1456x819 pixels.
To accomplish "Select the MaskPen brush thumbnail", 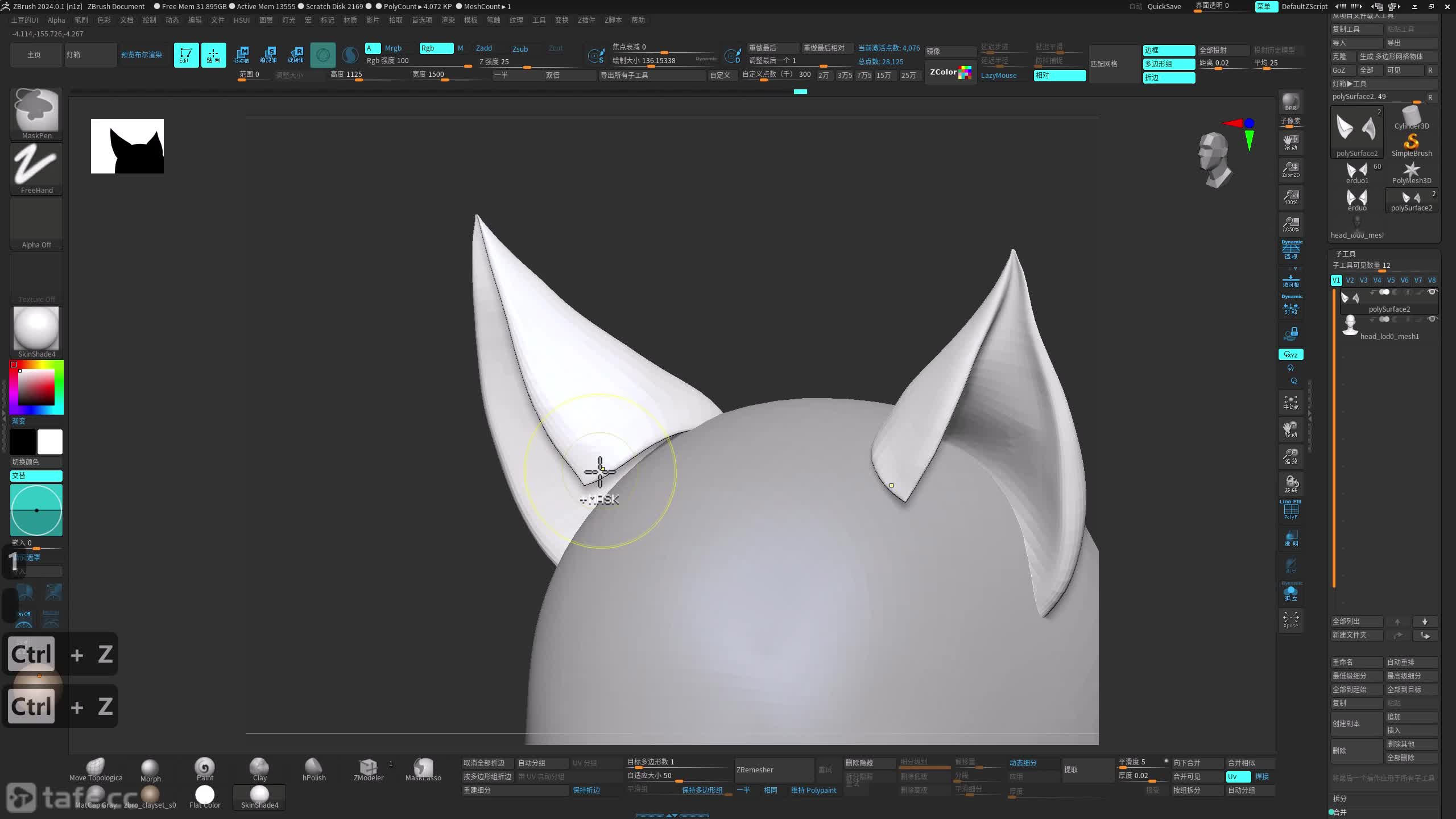I will pyautogui.click(x=36, y=114).
